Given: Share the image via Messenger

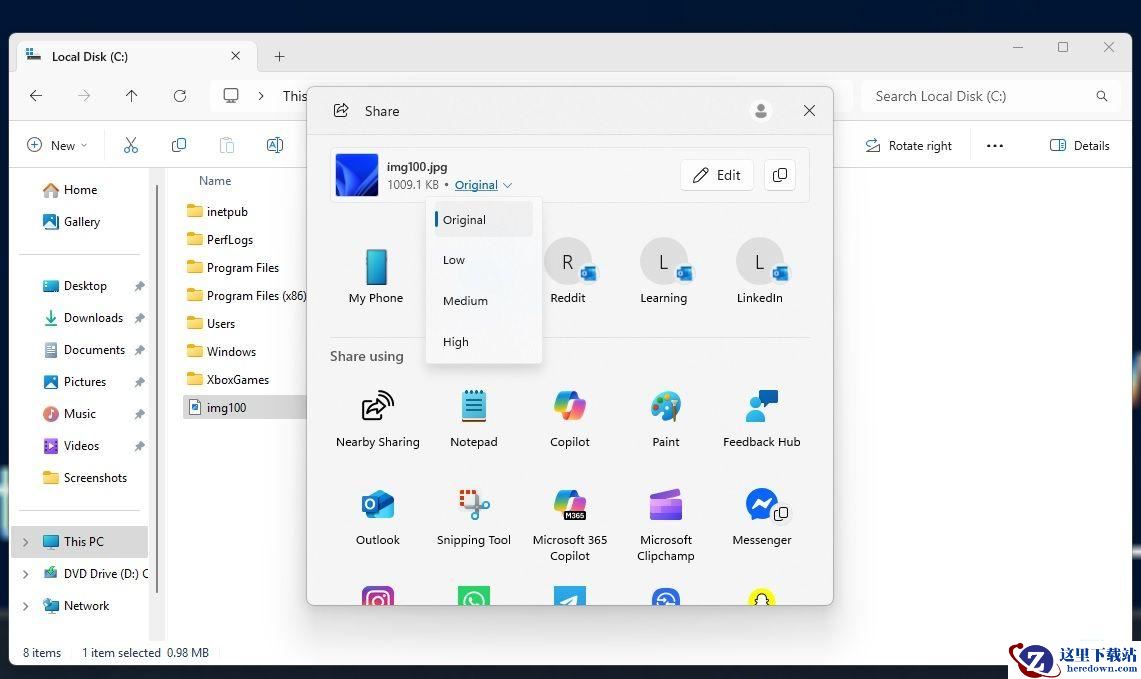Looking at the screenshot, I should pos(762,517).
